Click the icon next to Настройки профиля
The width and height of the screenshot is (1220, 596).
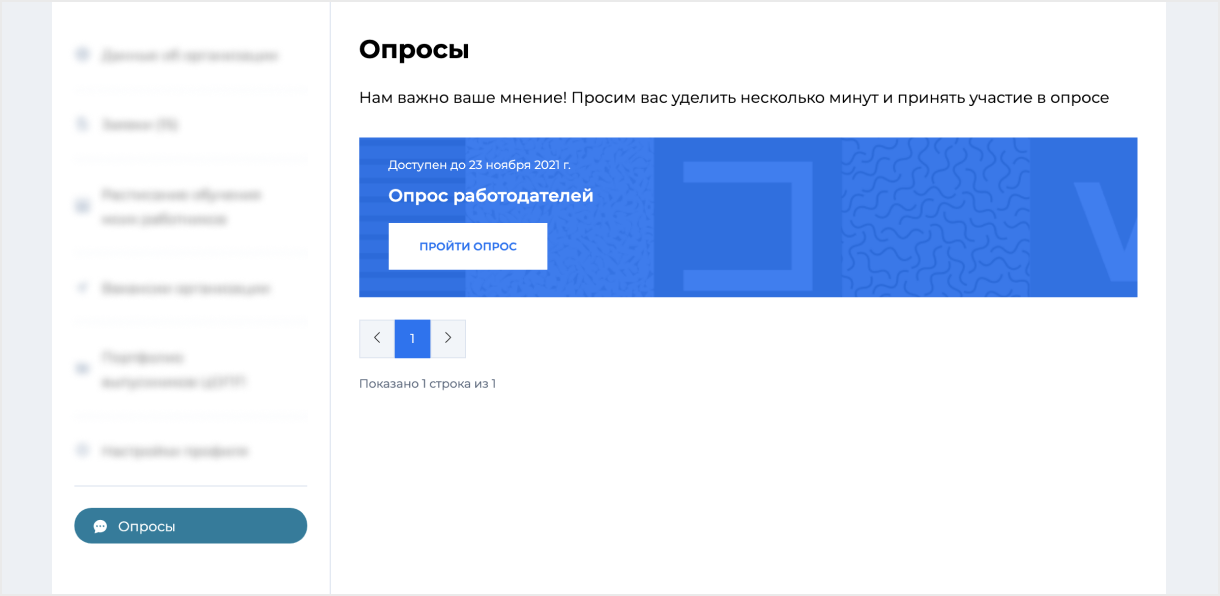(82, 451)
